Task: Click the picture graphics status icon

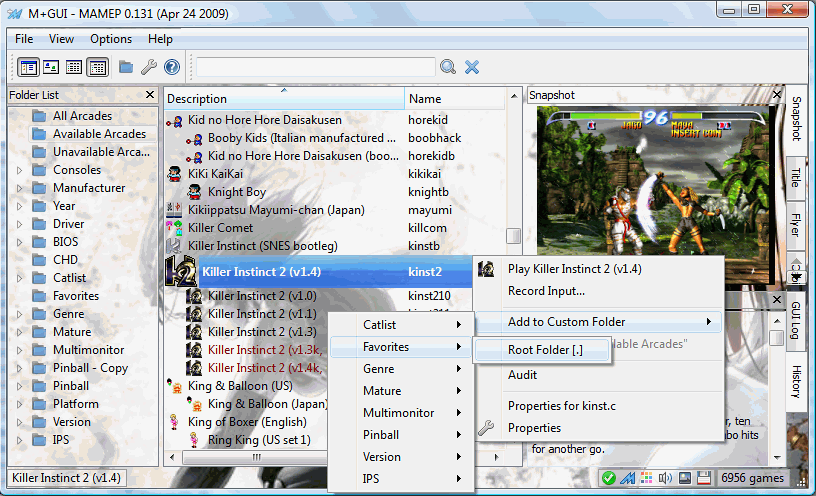Action: tap(685, 478)
